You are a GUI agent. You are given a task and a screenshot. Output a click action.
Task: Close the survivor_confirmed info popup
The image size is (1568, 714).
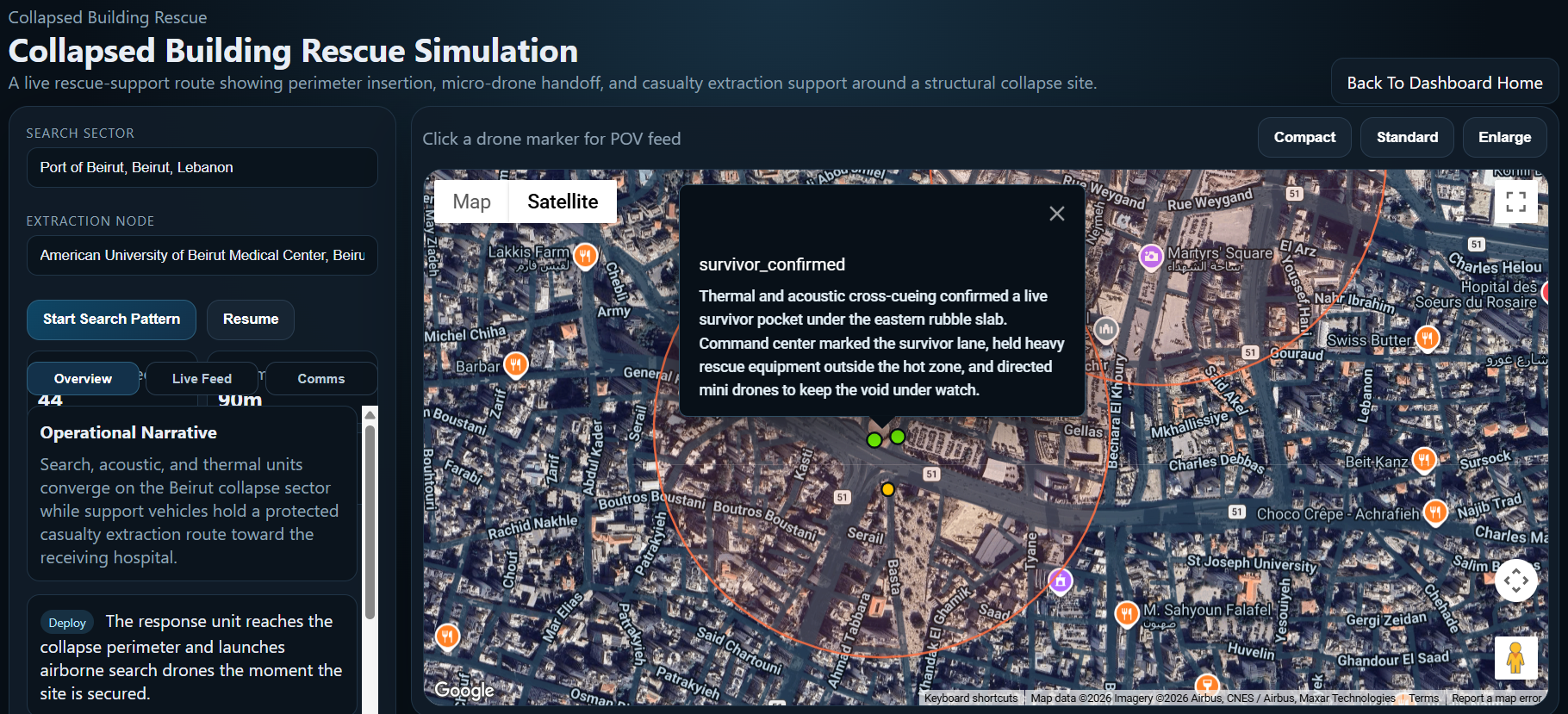click(x=1057, y=214)
